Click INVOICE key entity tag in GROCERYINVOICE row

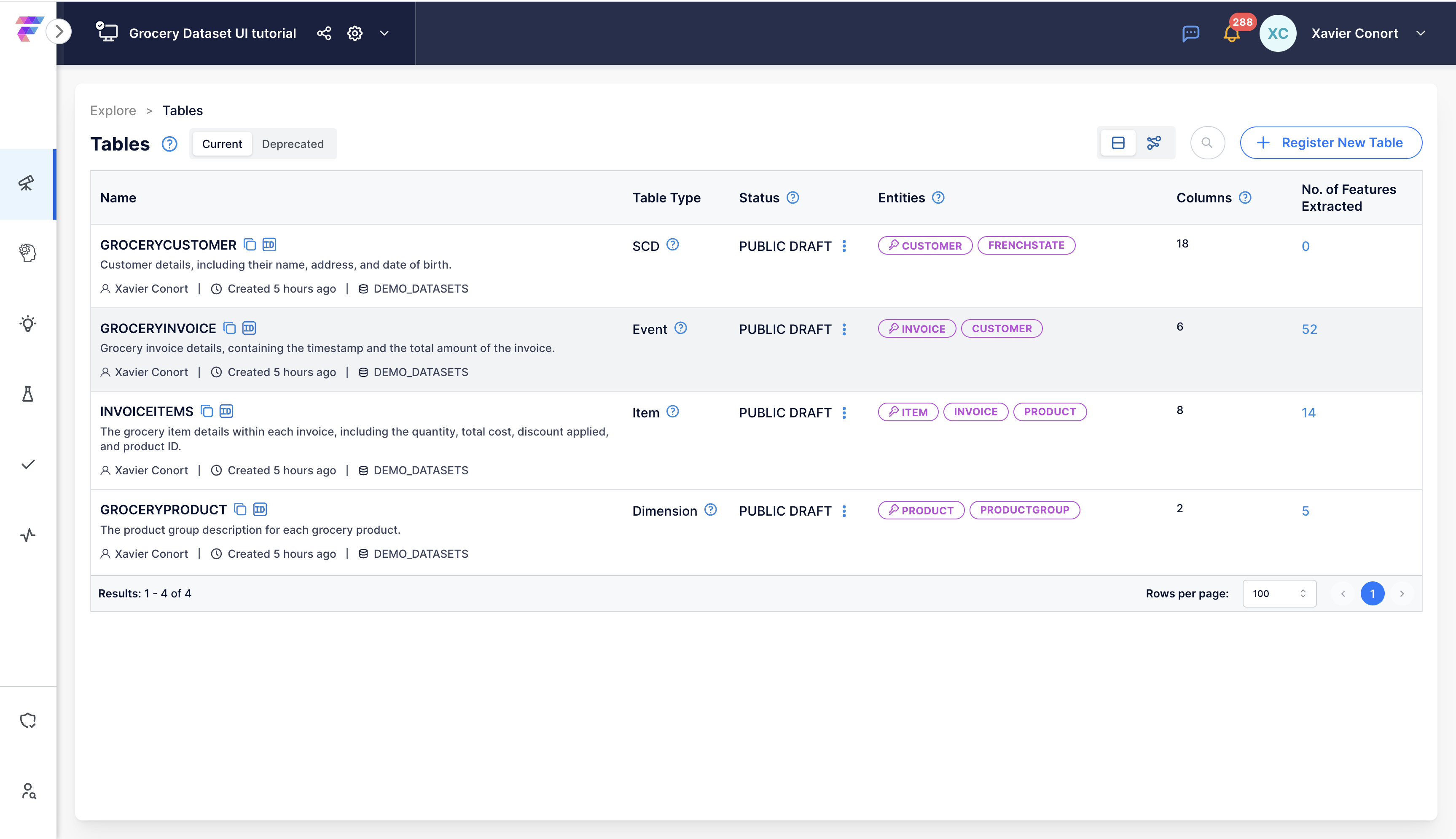point(916,328)
